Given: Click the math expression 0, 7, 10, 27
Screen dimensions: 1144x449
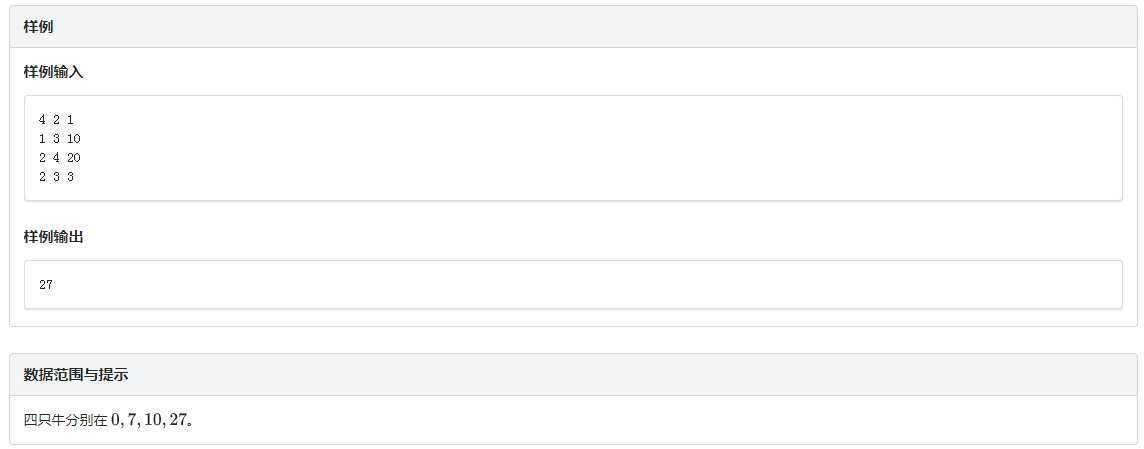Looking at the screenshot, I should pyautogui.click(x=149, y=420).
